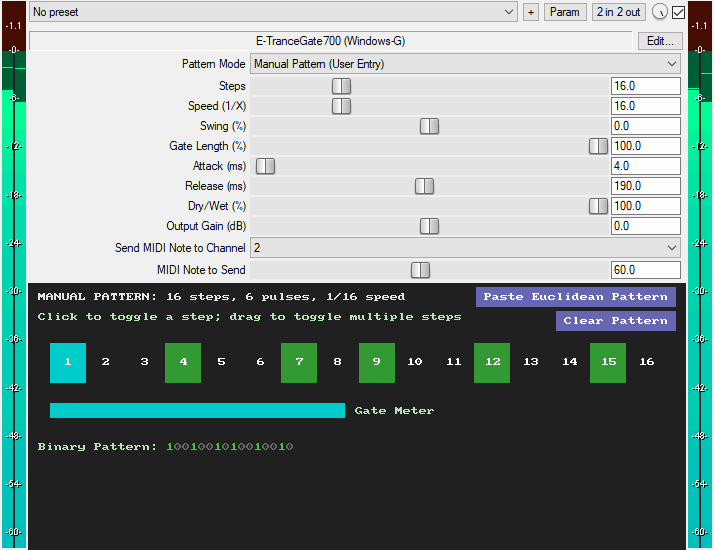
Task: Toggle step 14 in the pattern
Action: click(570, 363)
